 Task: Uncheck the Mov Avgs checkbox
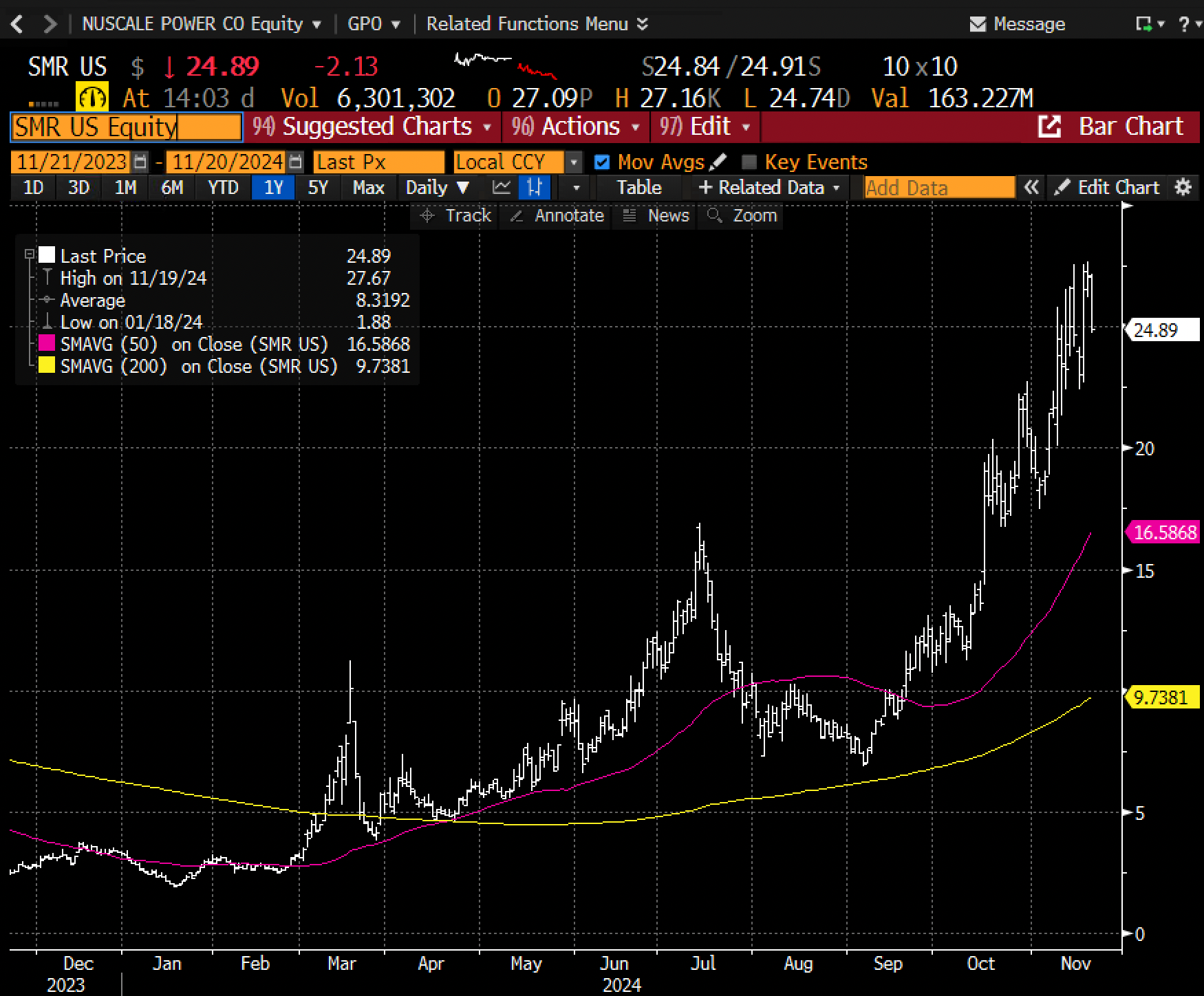[x=602, y=162]
